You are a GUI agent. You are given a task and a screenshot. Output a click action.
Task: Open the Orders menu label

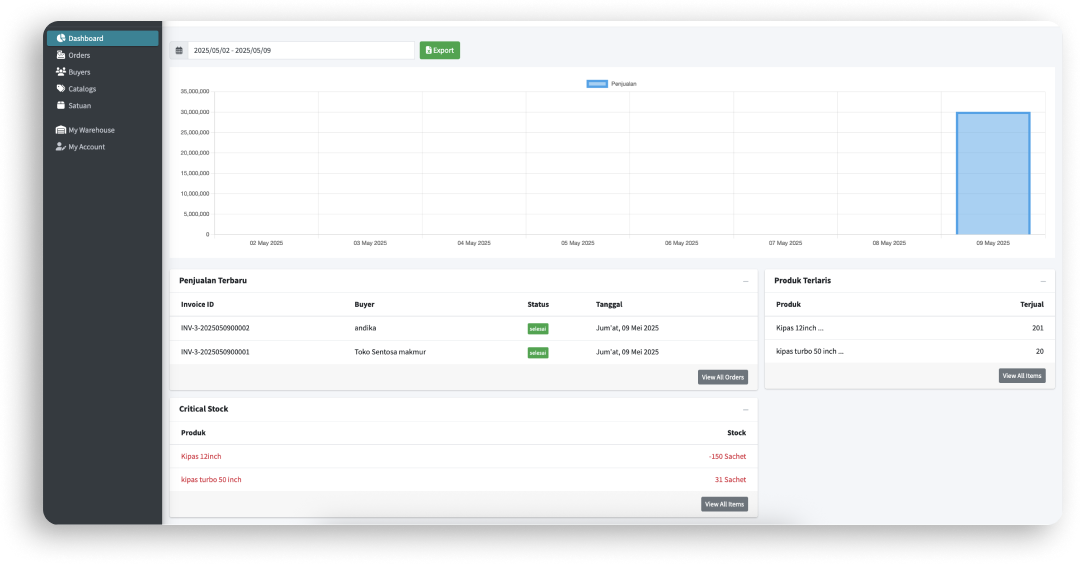coord(79,55)
